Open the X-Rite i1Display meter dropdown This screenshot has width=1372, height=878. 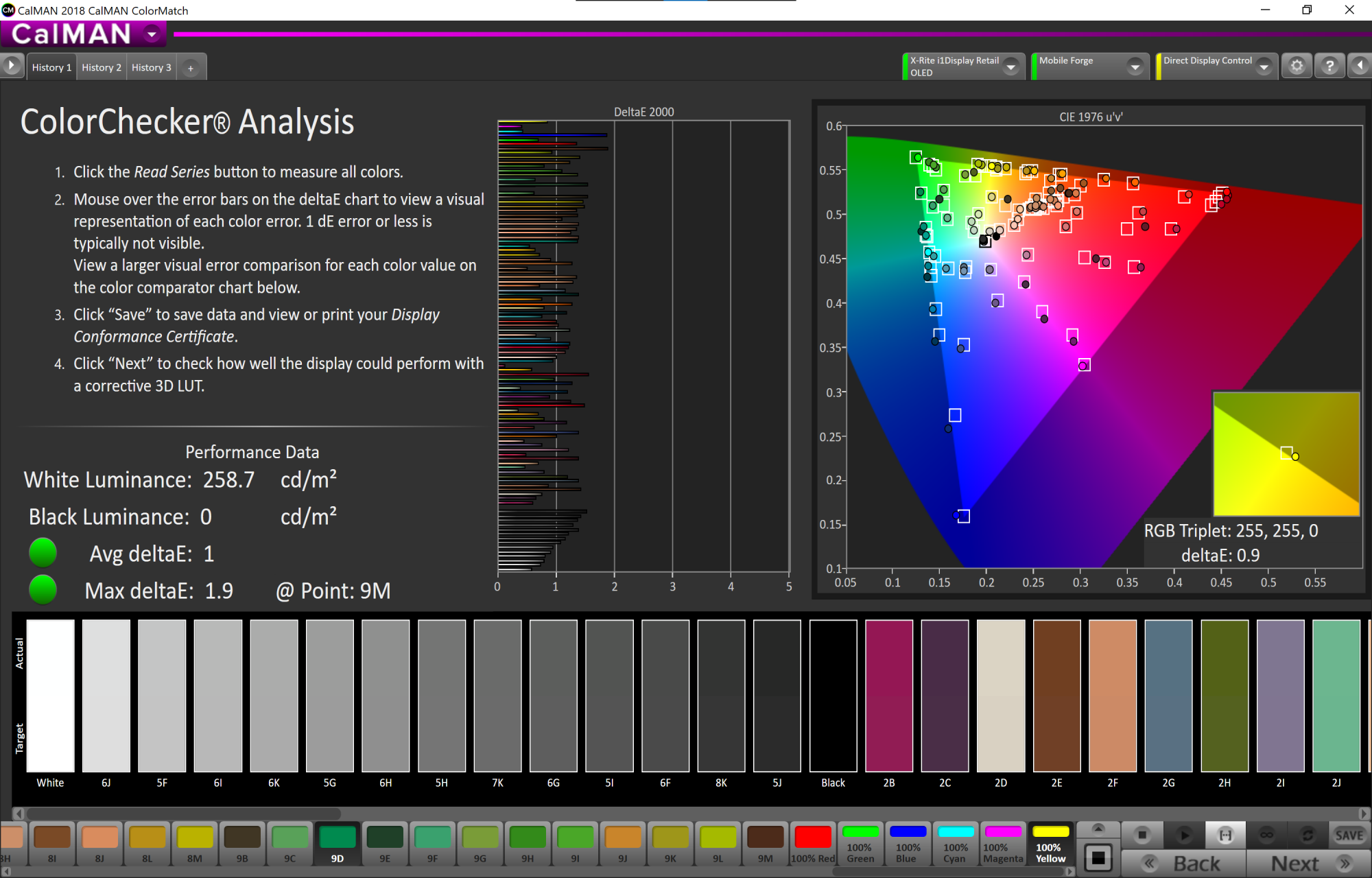[1010, 67]
